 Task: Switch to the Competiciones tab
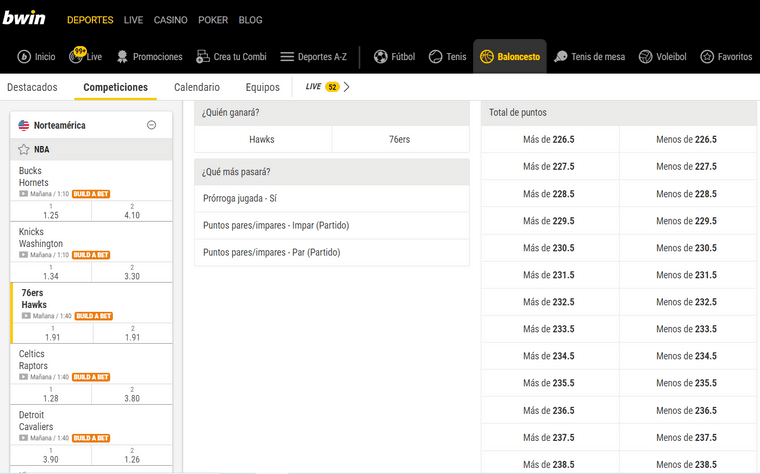tap(115, 87)
